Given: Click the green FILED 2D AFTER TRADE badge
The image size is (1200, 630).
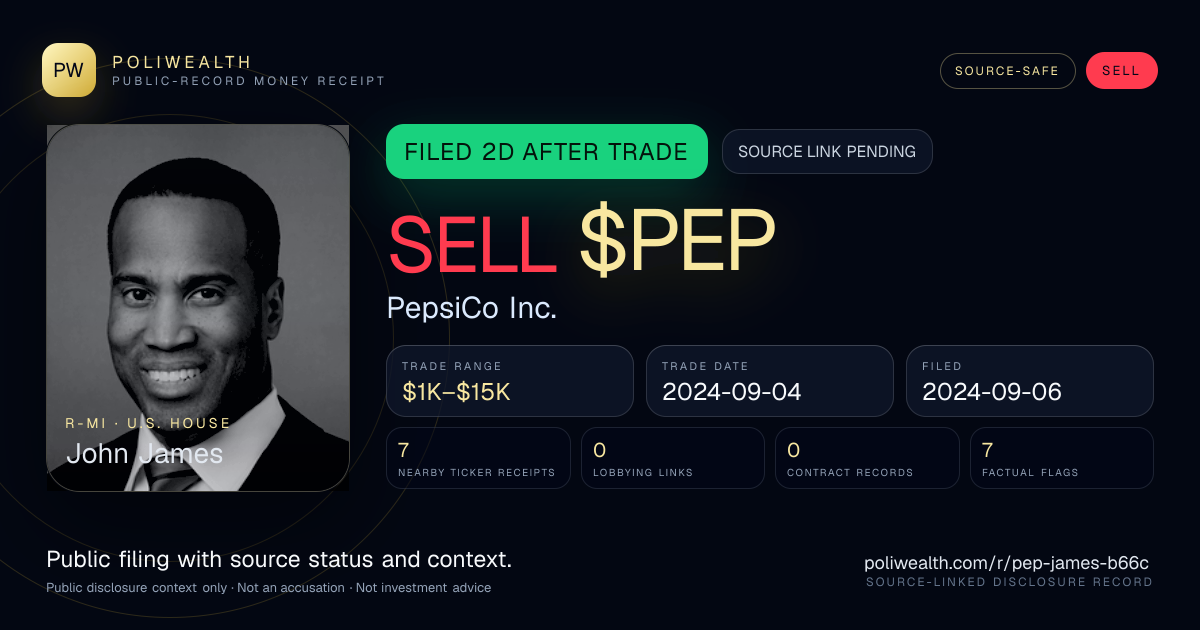Looking at the screenshot, I should [x=547, y=152].
